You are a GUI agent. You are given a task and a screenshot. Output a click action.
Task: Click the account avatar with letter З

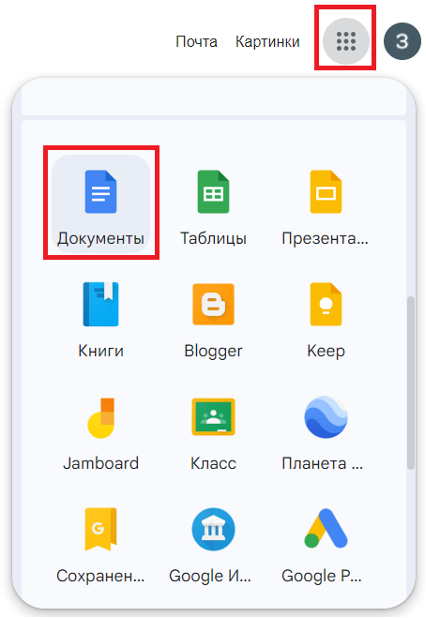[x=402, y=41]
